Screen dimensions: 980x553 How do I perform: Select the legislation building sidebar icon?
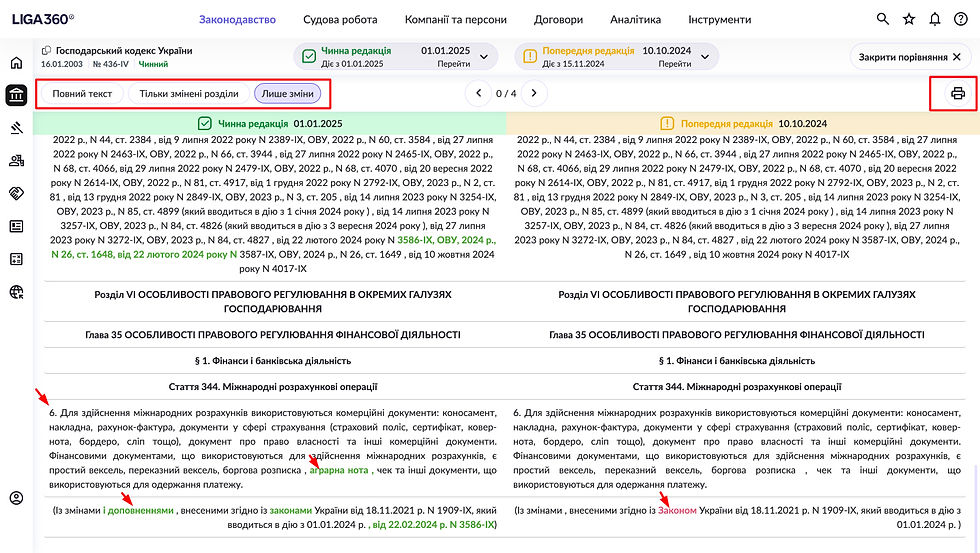tap(16, 95)
